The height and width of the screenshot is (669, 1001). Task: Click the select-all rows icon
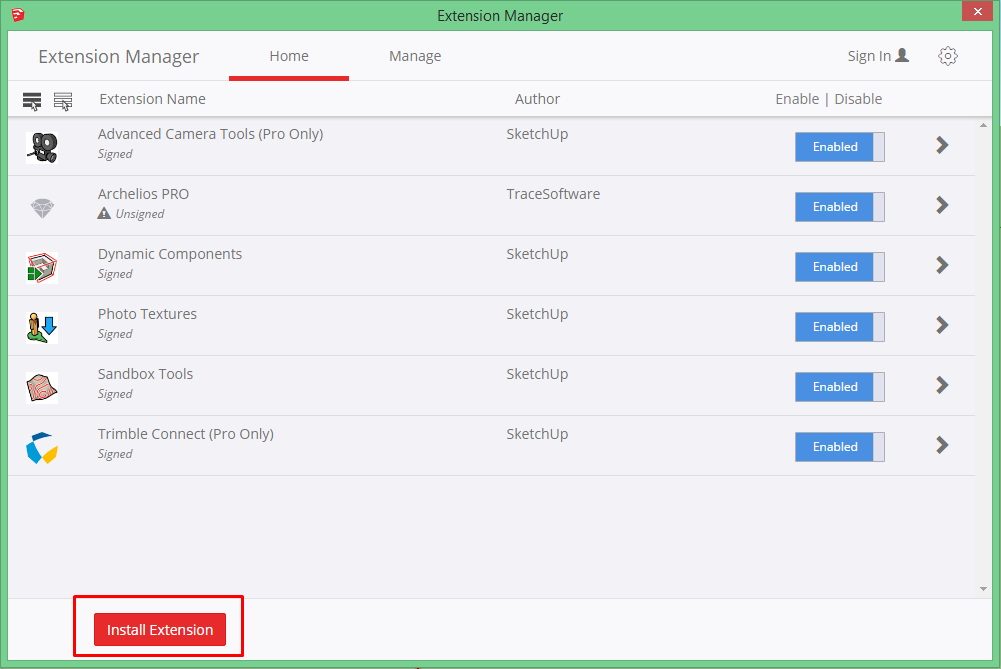[x=32, y=101]
